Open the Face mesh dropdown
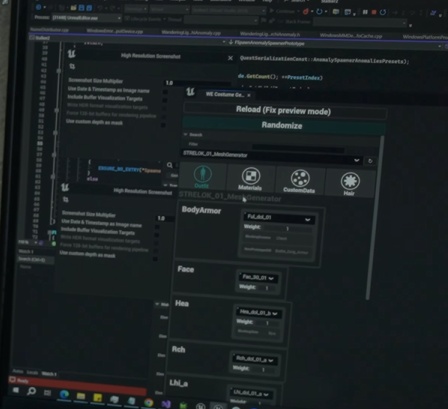This screenshot has height=409, width=448. (x=257, y=278)
